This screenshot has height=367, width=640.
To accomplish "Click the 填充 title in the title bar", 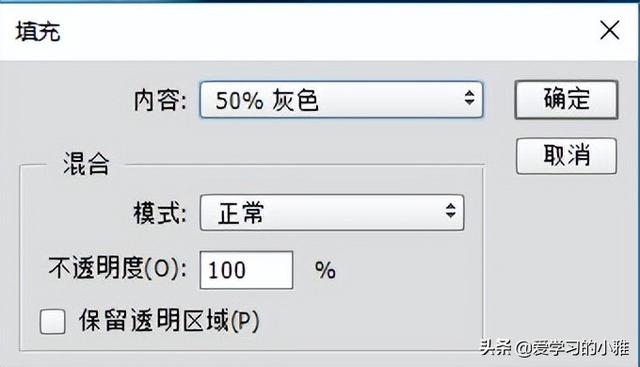I will click(38, 31).
